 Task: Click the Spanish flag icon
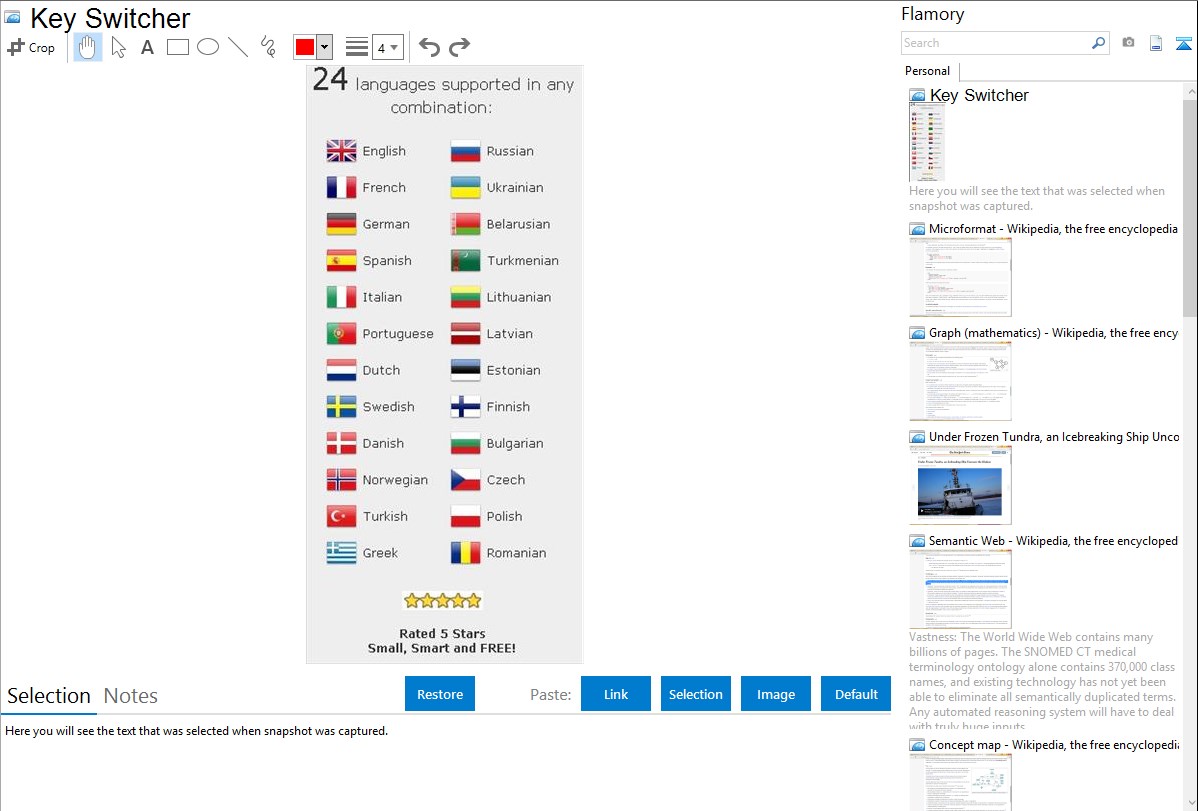click(342, 261)
